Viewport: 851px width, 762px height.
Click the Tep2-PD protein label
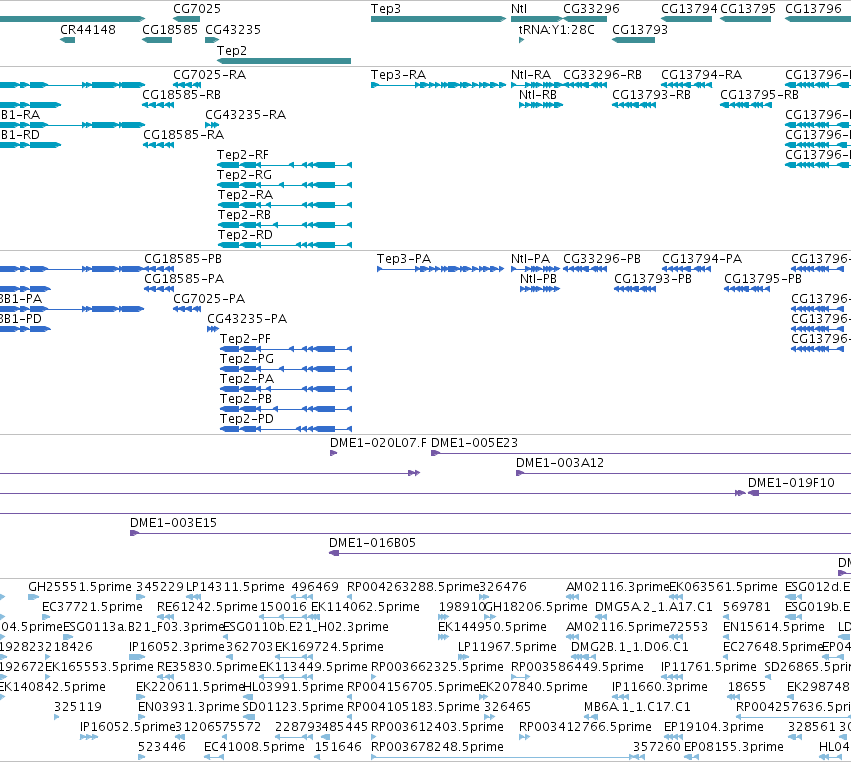[x=247, y=418]
